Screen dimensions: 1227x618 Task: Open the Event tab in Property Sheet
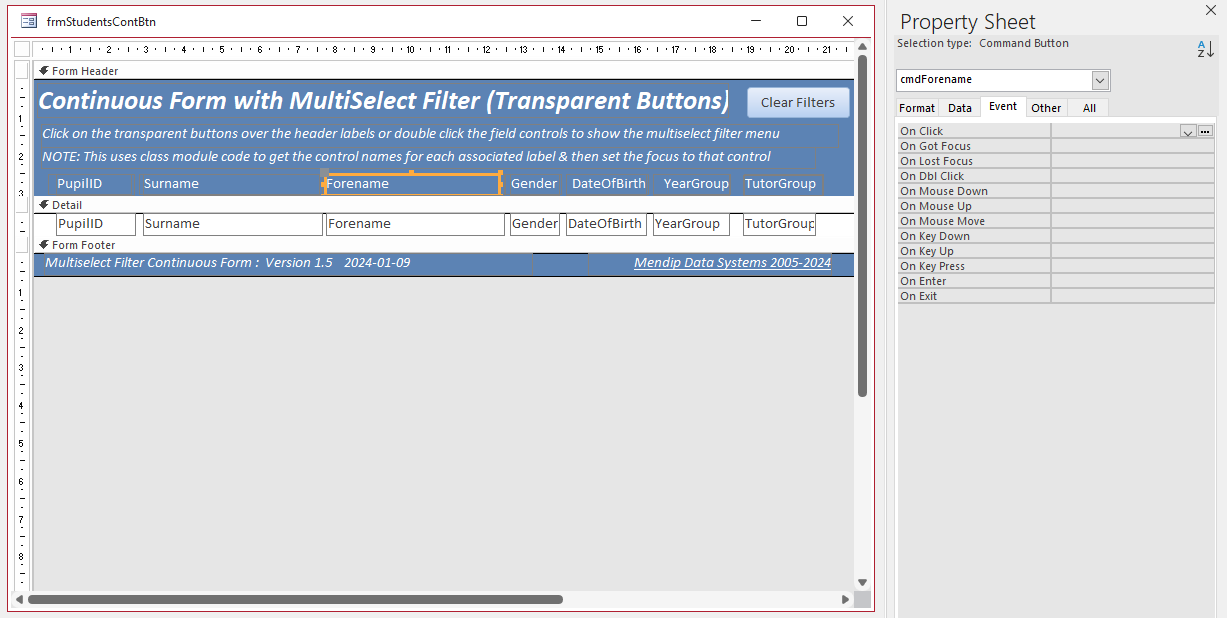[x=1003, y=107]
